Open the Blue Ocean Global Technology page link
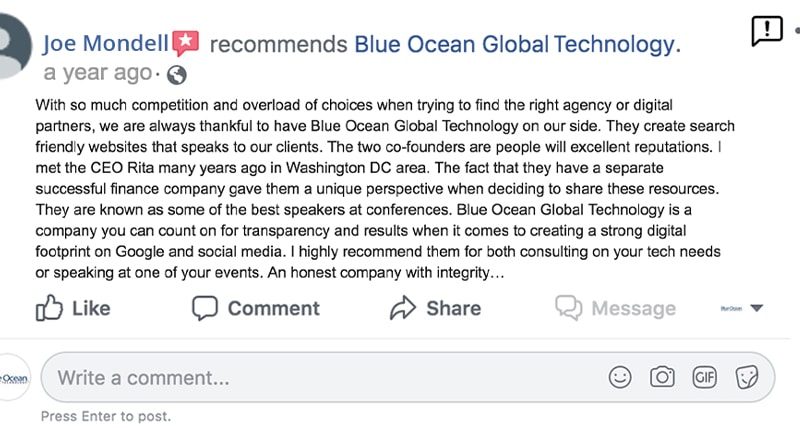800x428 pixels. [514, 44]
